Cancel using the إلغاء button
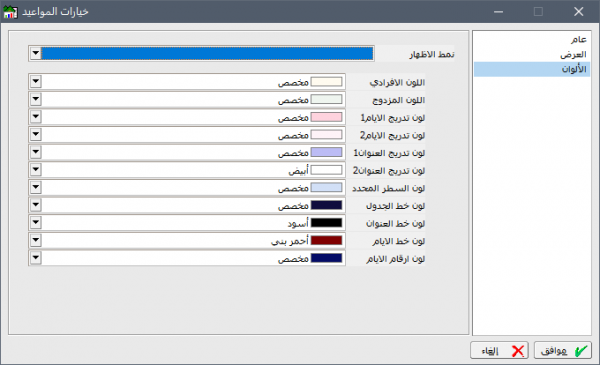 click(499, 350)
